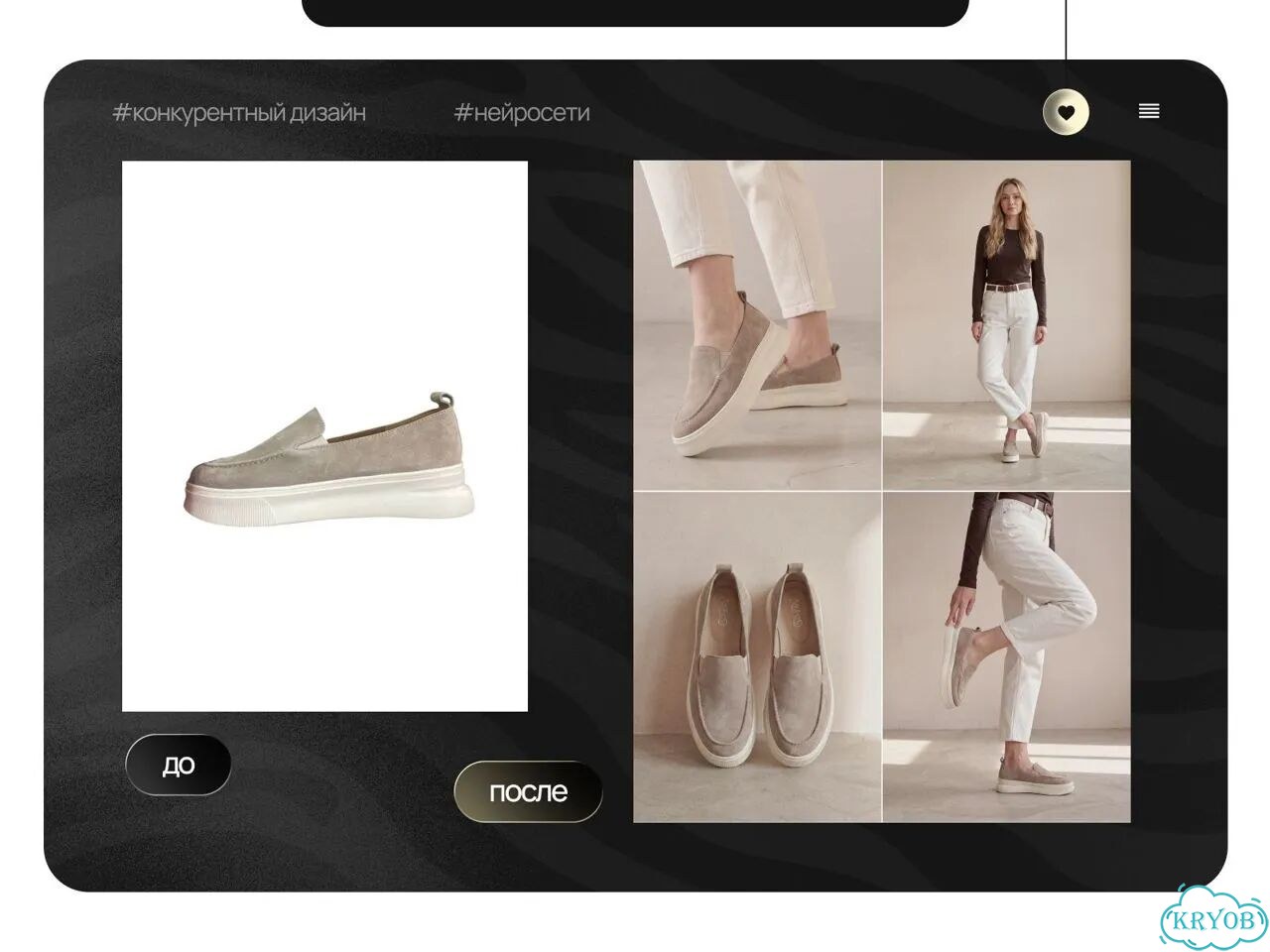Open the close-up walking feet photo

(757, 325)
